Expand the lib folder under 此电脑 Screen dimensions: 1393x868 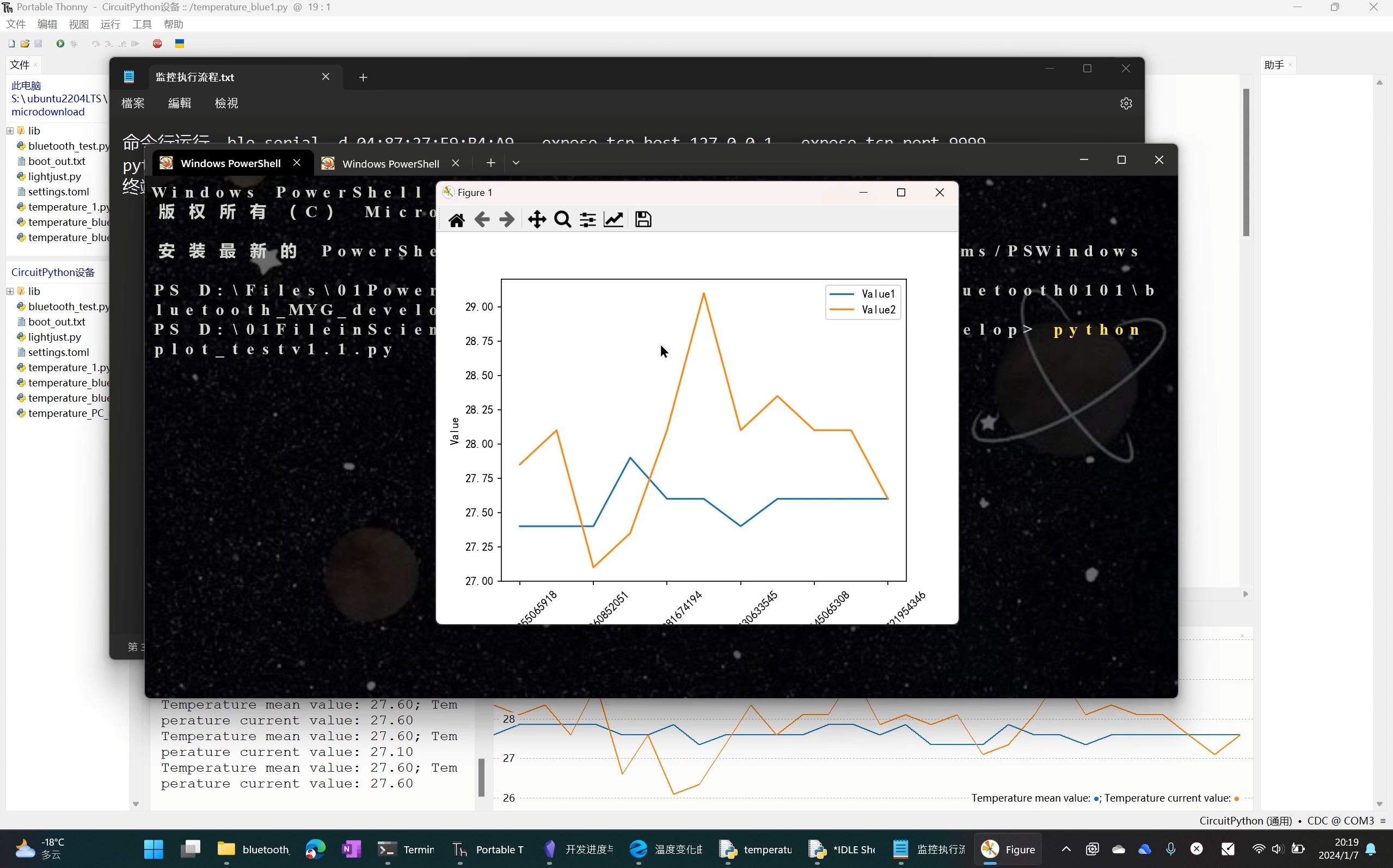(10, 131)
